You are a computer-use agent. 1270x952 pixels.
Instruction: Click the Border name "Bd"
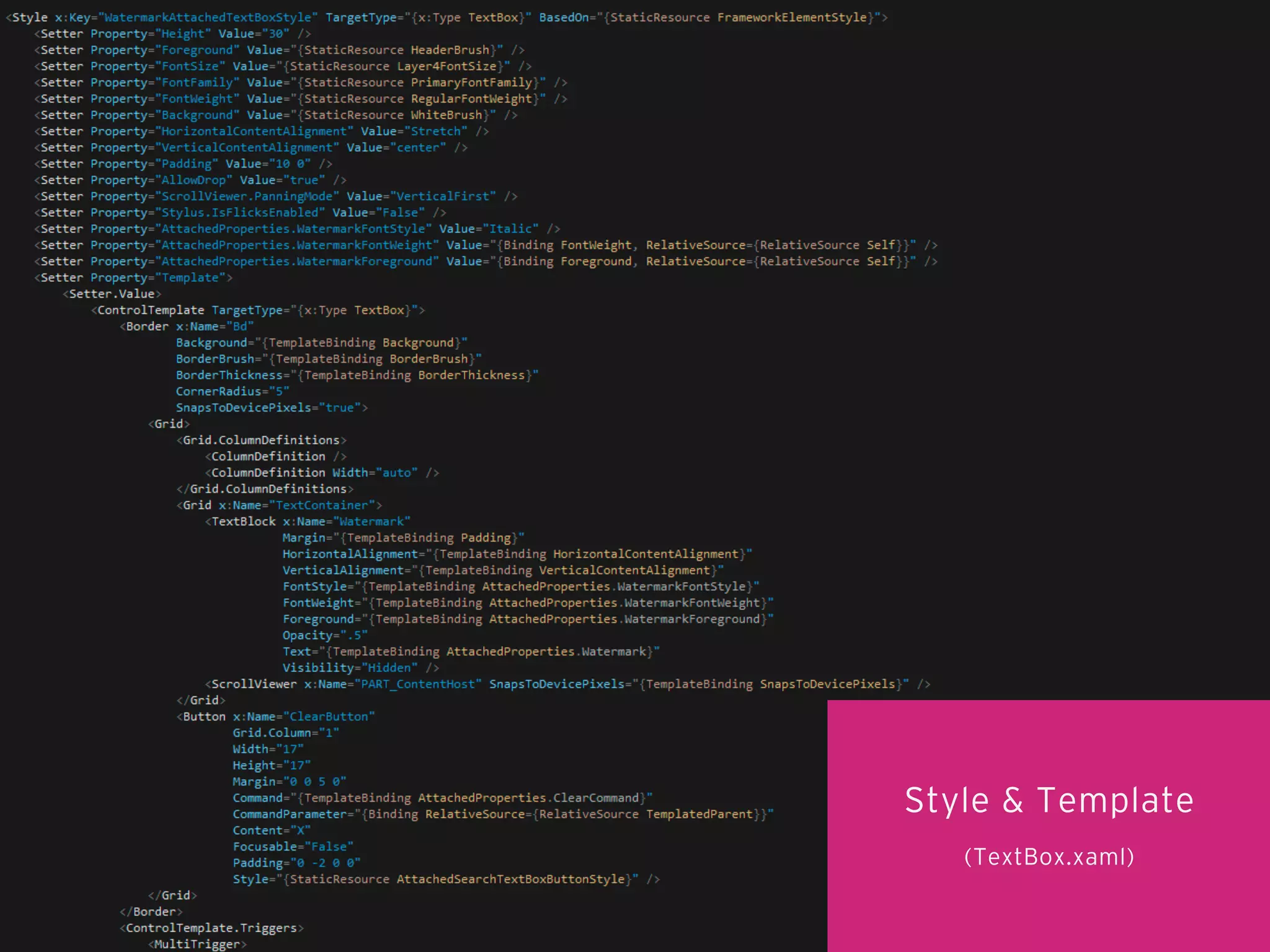pyautogui.click(x=240, y=327)
